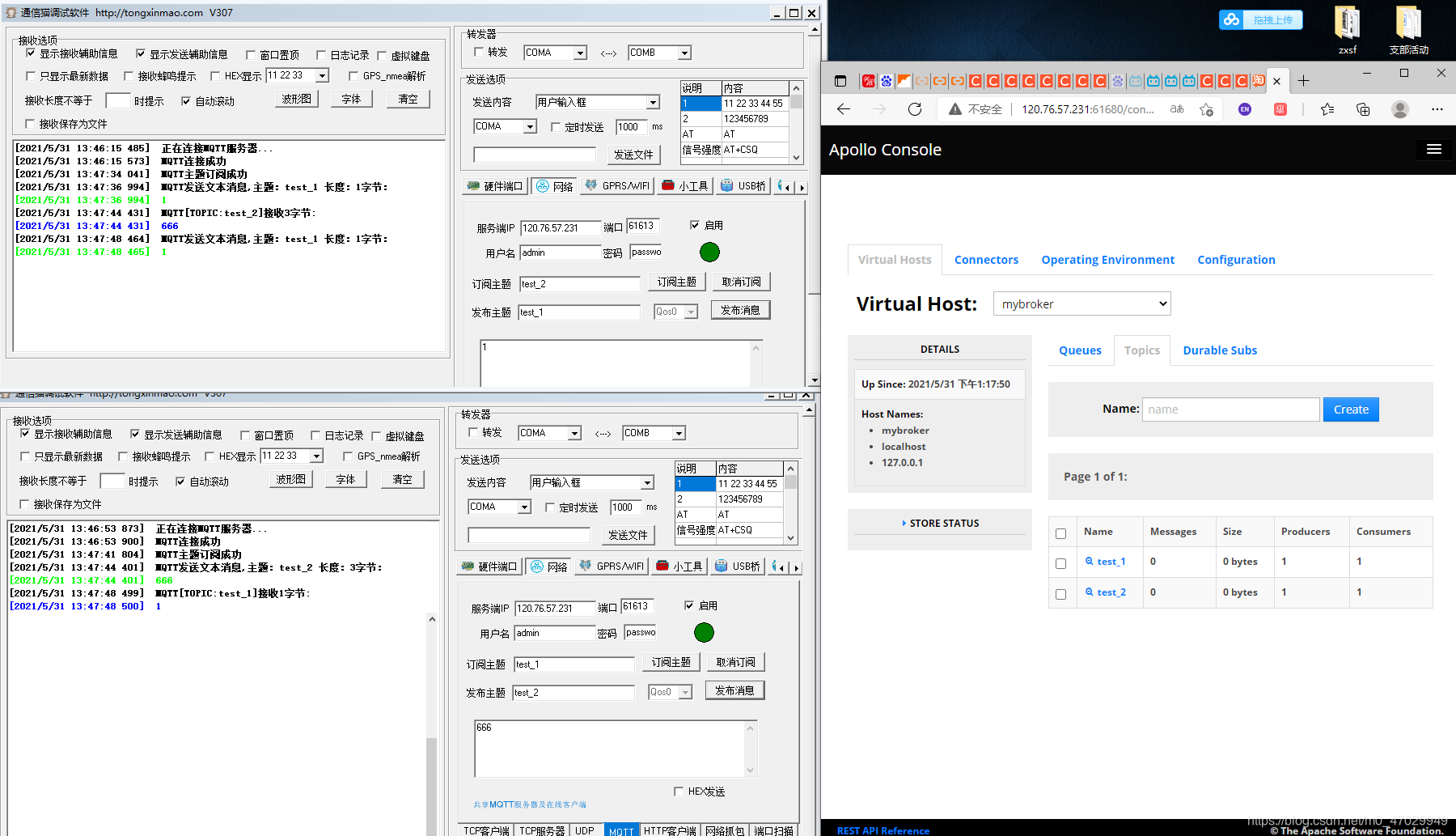Toggle 显示接收辅助信息 in top window
The width and height of the screenshot is (1456, 836).
click(31, 53)
